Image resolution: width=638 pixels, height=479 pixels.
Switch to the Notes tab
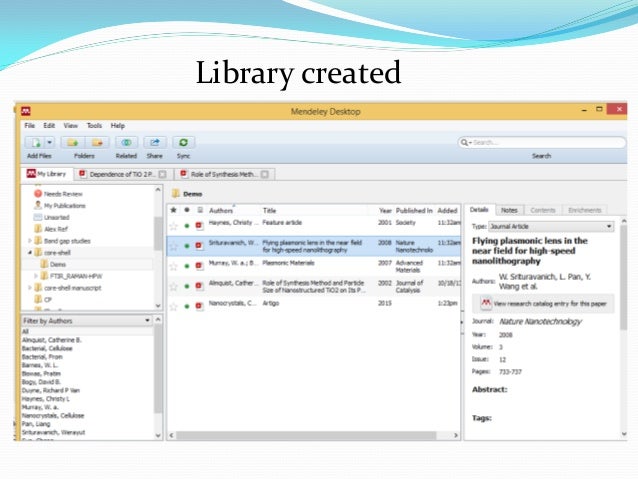pyautogui.click(x=509, y=210)
